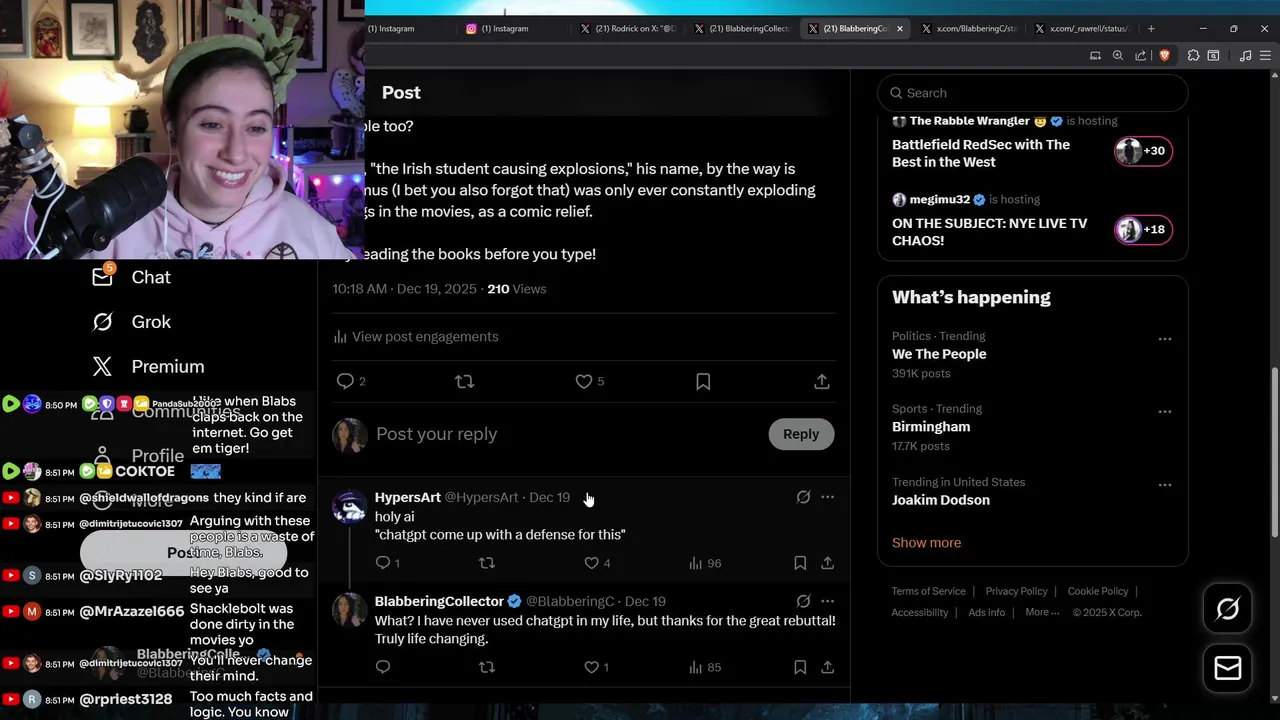Click Show more under What's happening
Viewport: 1280px width, 720px height.
pyautogui.click(x=926, y=543)
